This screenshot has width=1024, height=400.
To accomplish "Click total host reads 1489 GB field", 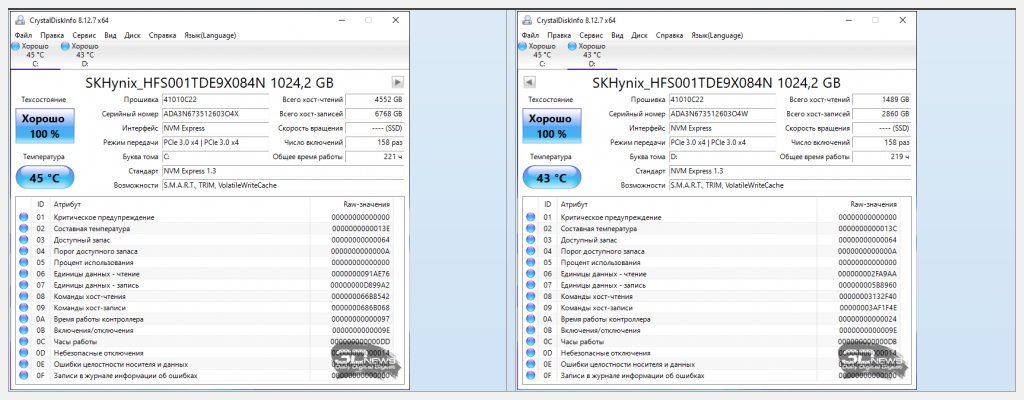I will click(x=881, y=99).
